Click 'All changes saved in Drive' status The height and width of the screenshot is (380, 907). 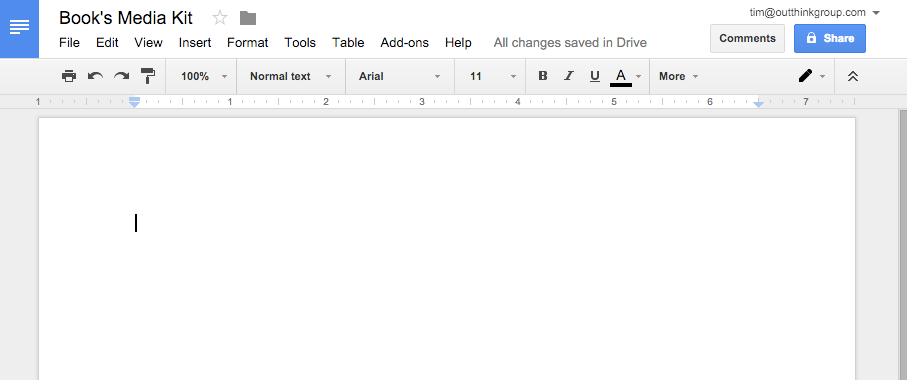570,43
